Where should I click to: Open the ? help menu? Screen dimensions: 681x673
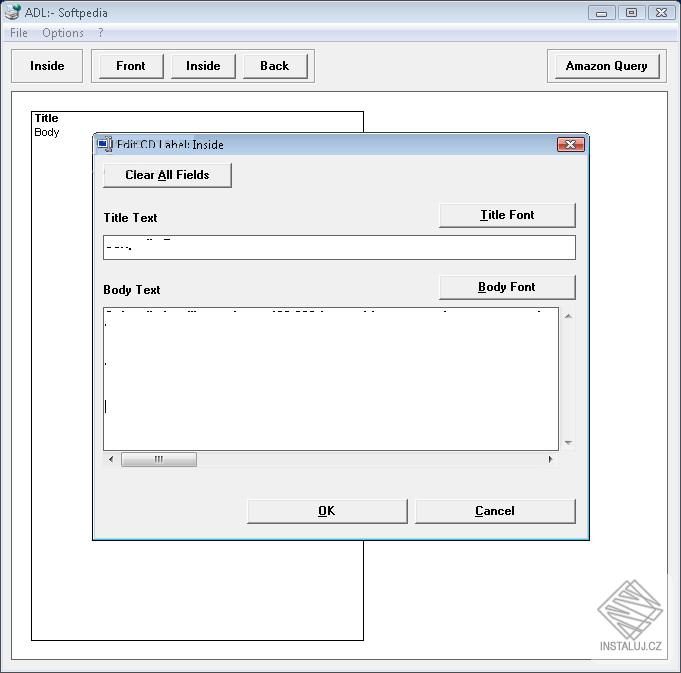pyautogui.click(x=100, y=33)
